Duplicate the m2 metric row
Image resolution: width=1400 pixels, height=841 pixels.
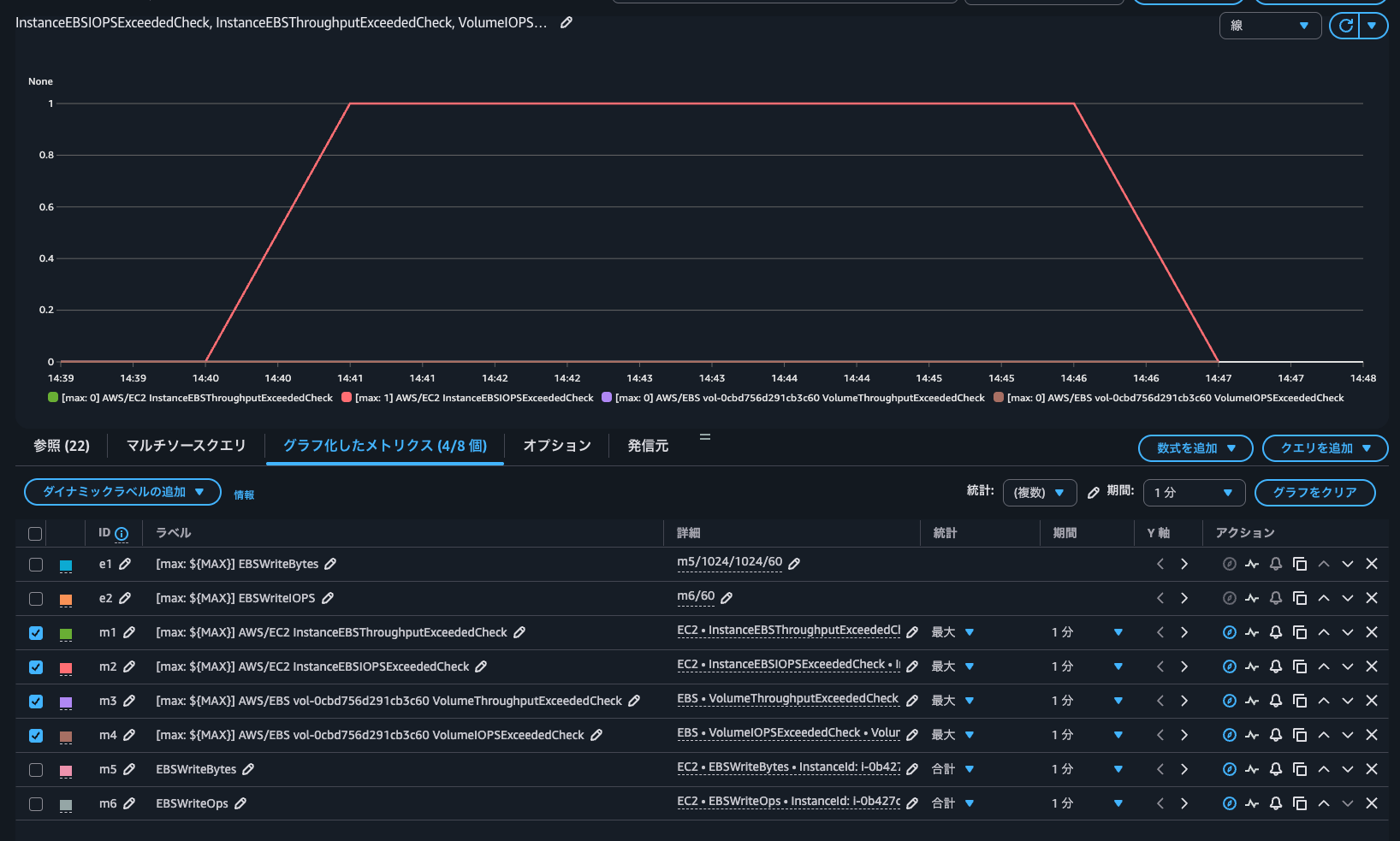pyautogui.click(x=1299, y=666)
